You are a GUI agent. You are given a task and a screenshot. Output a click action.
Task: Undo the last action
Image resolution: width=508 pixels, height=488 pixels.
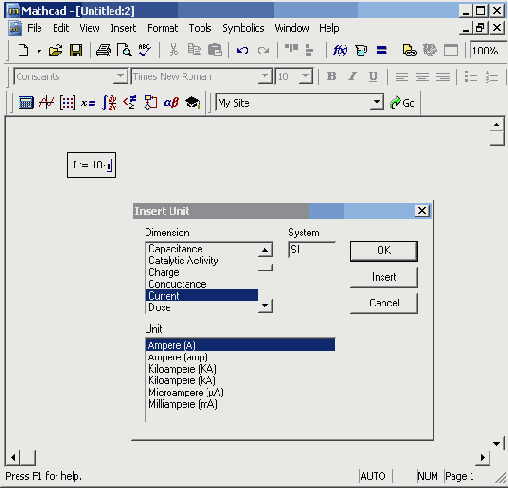click(242, 50)
